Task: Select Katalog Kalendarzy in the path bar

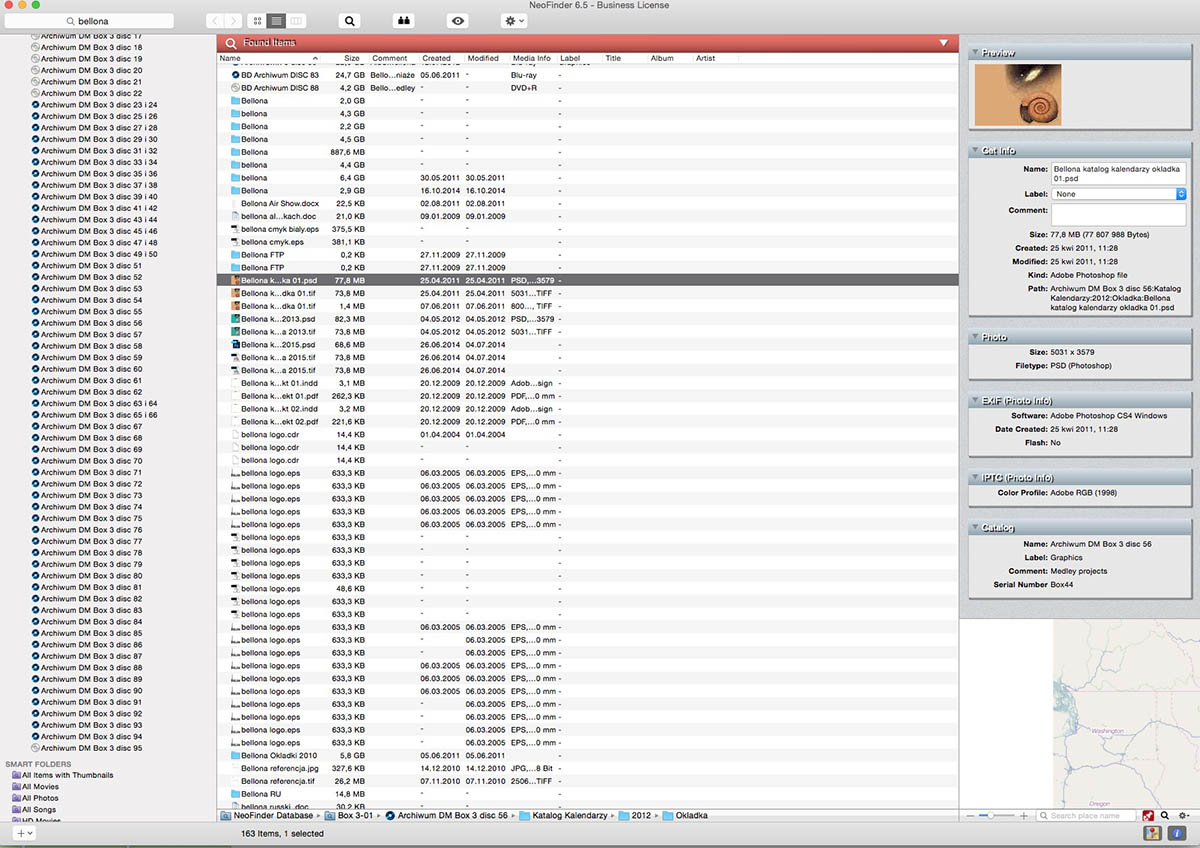Action: pyautogui.click(x=563, y=816)
